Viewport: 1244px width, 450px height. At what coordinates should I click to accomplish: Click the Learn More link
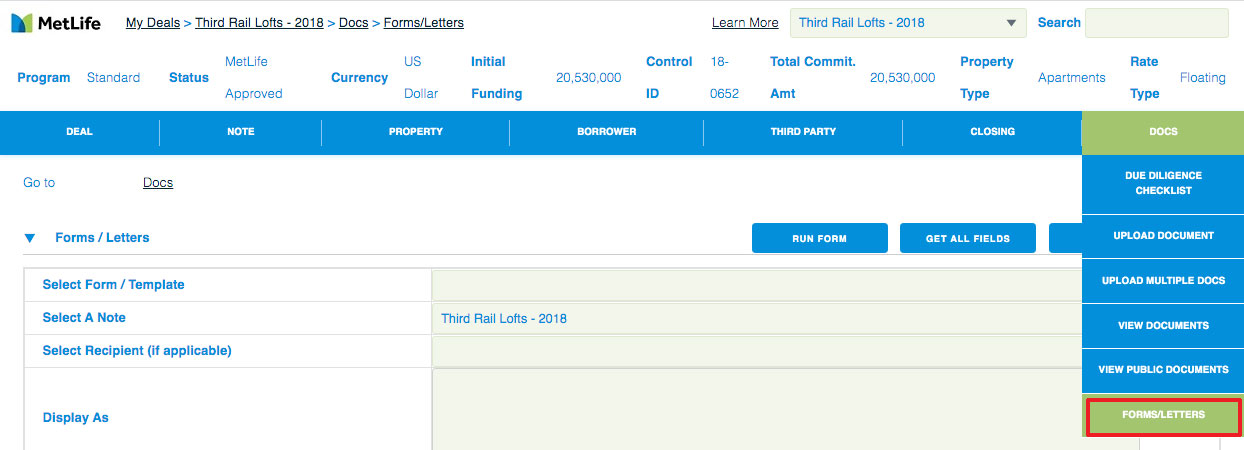tap(745, 22)
